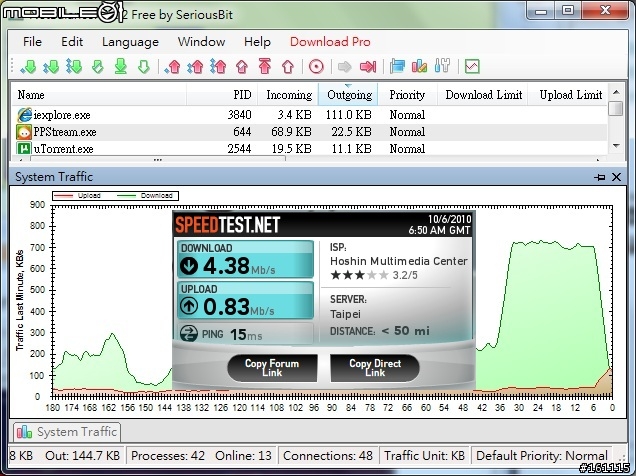Viewport: 636px width, 476px height.
Task: Click the Upload legend entry in chart
Action: click(x=78, y=196)
